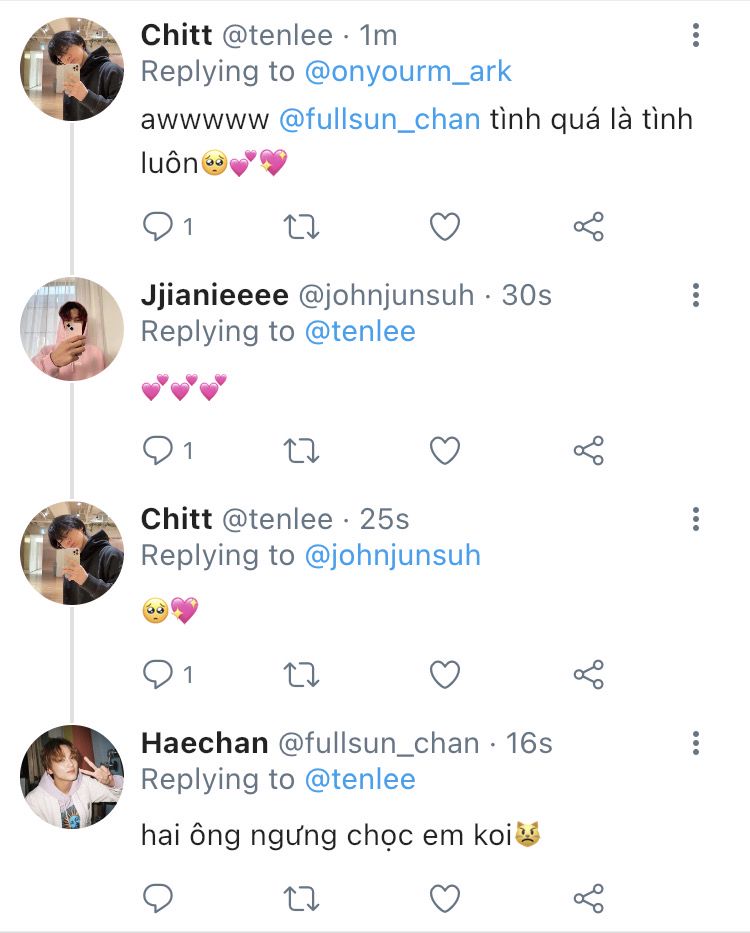
Task: Share Jjianieeee's tweet
Action: click(589, 451)
